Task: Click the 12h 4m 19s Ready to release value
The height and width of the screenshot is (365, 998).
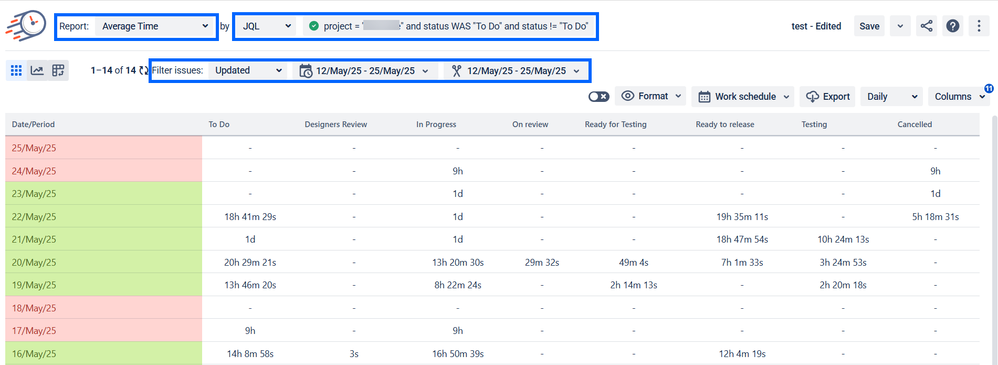Action: pos(741,354)
